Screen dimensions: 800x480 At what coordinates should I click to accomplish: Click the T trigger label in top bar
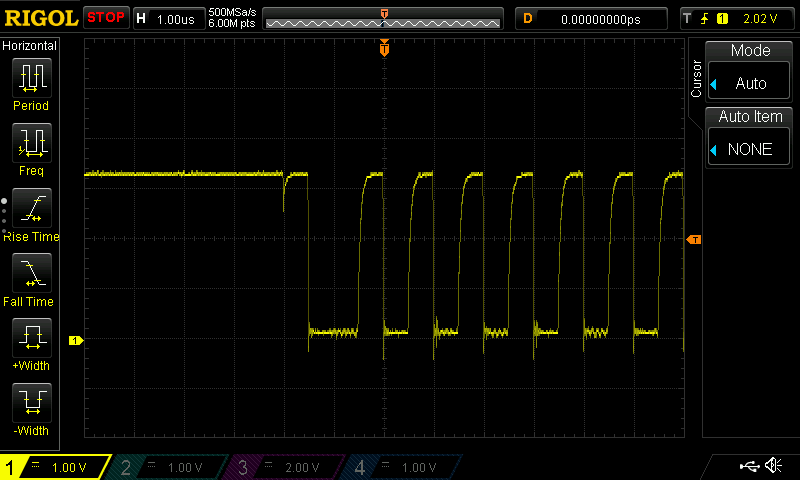(687, 19)
